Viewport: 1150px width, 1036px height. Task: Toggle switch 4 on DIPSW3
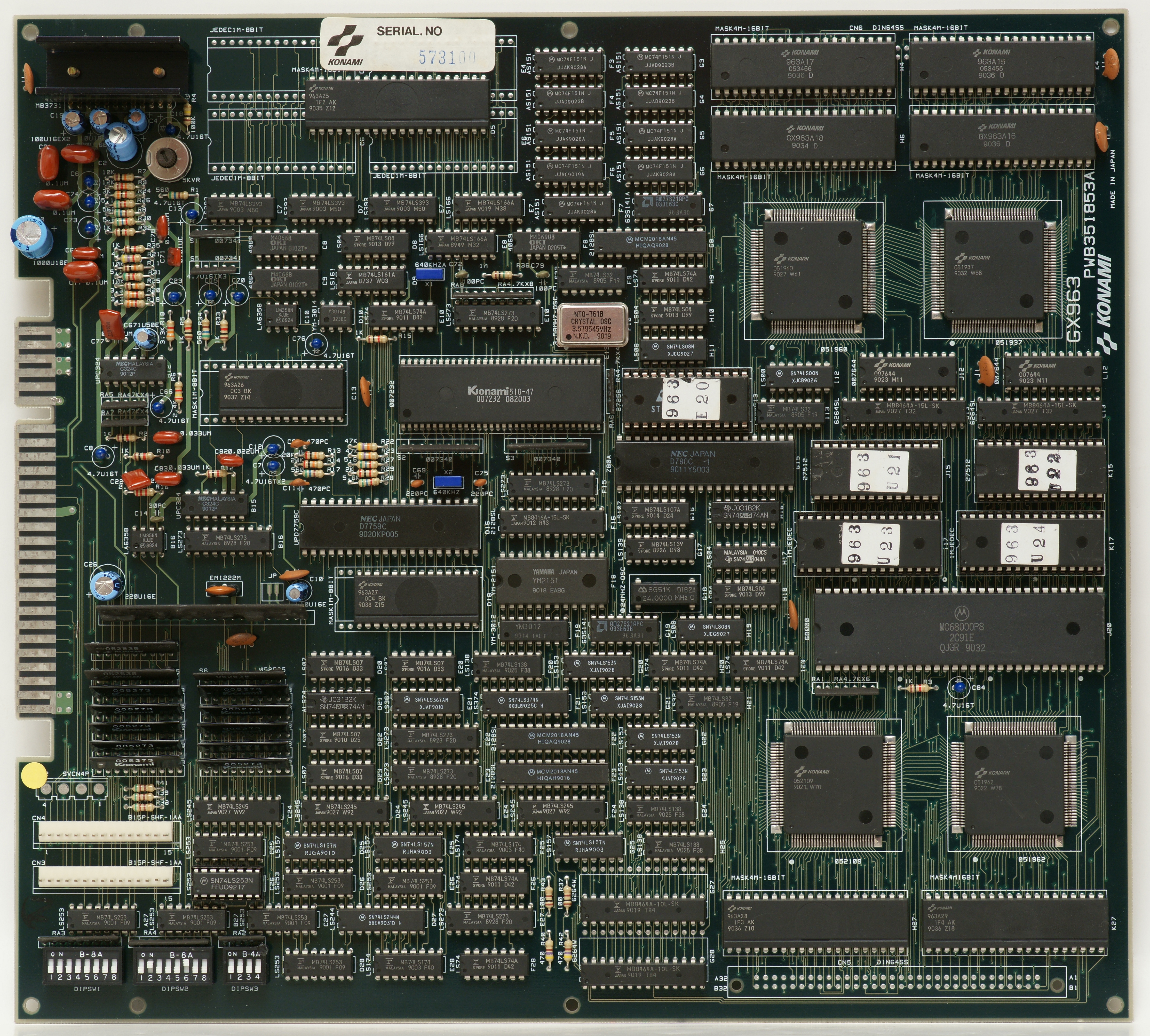pos(258,966)
